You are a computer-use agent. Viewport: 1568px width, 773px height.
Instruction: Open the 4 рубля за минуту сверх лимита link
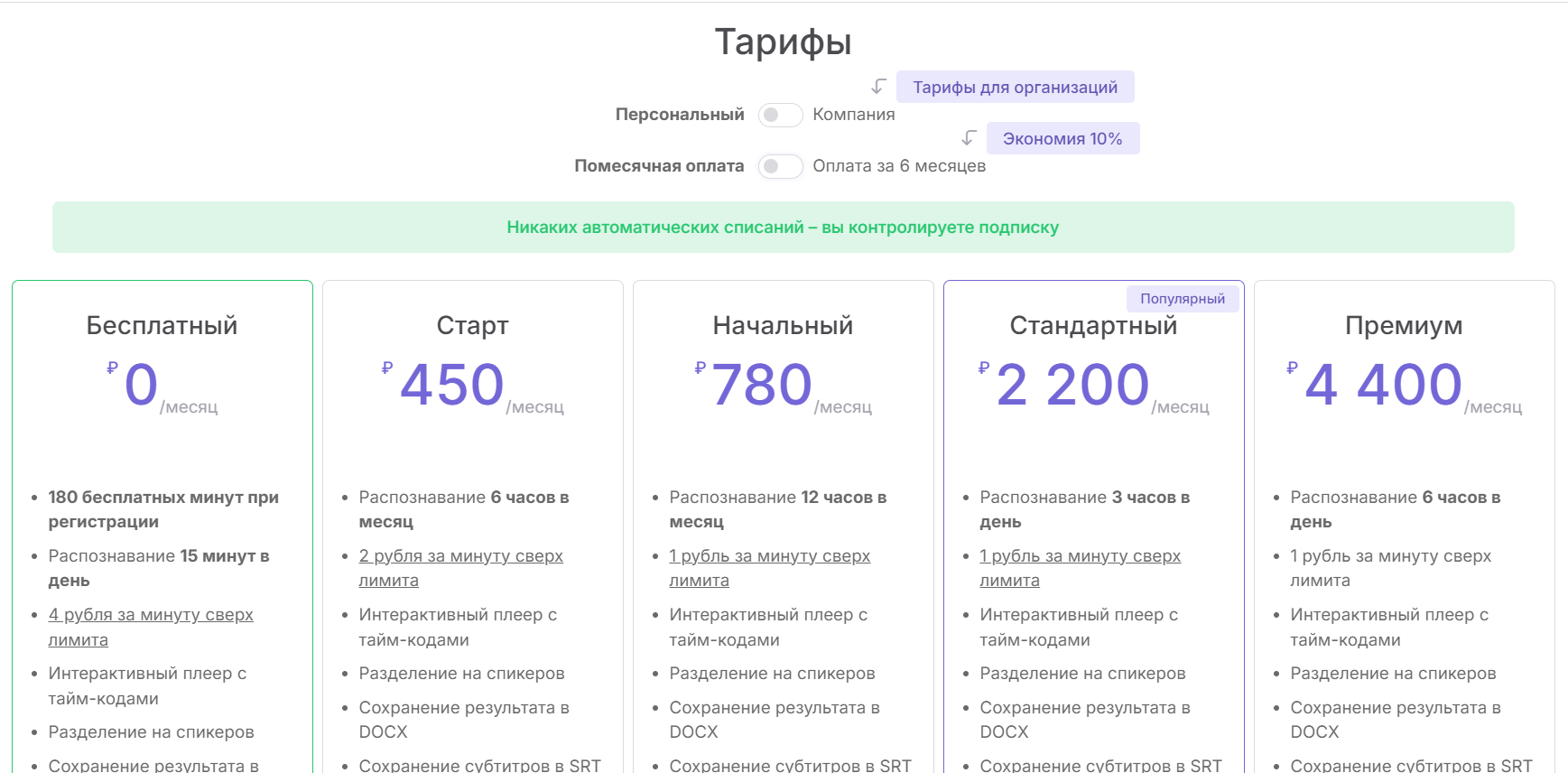[x=151, y=615]
